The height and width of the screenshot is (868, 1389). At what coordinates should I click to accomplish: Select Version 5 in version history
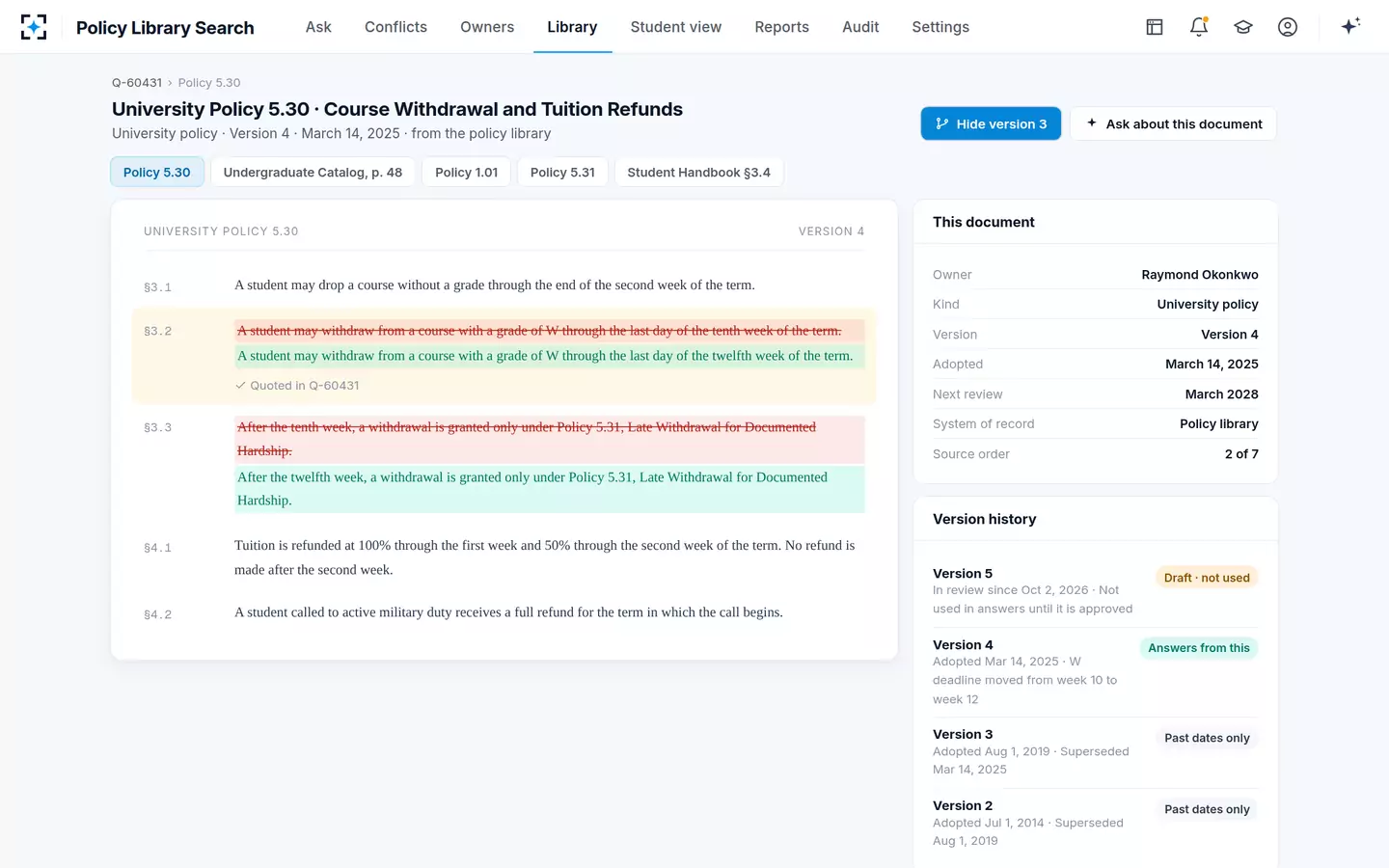(1095, 591)
